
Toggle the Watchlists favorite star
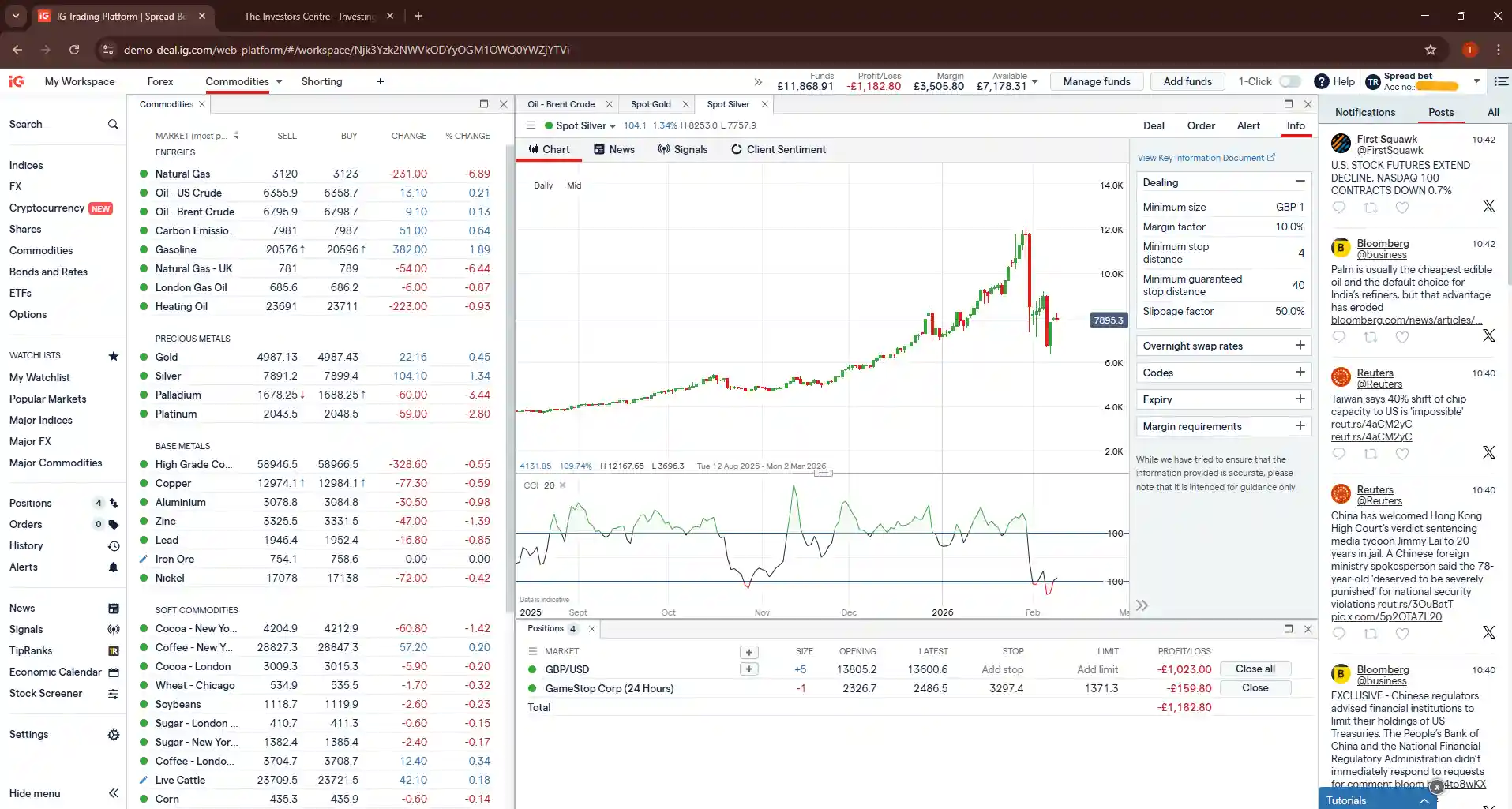(x=113, y=355)
